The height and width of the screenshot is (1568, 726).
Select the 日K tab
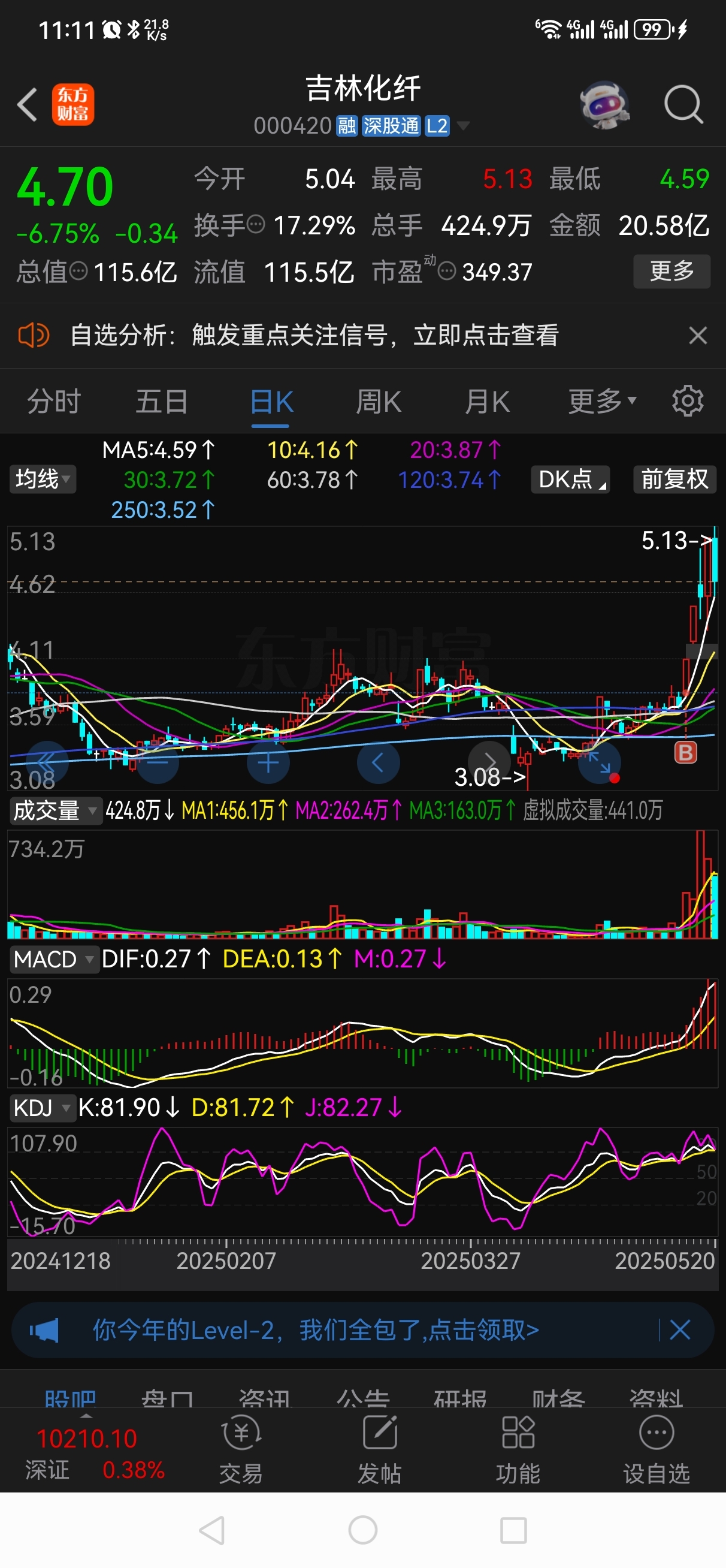[x=271, y=402]
